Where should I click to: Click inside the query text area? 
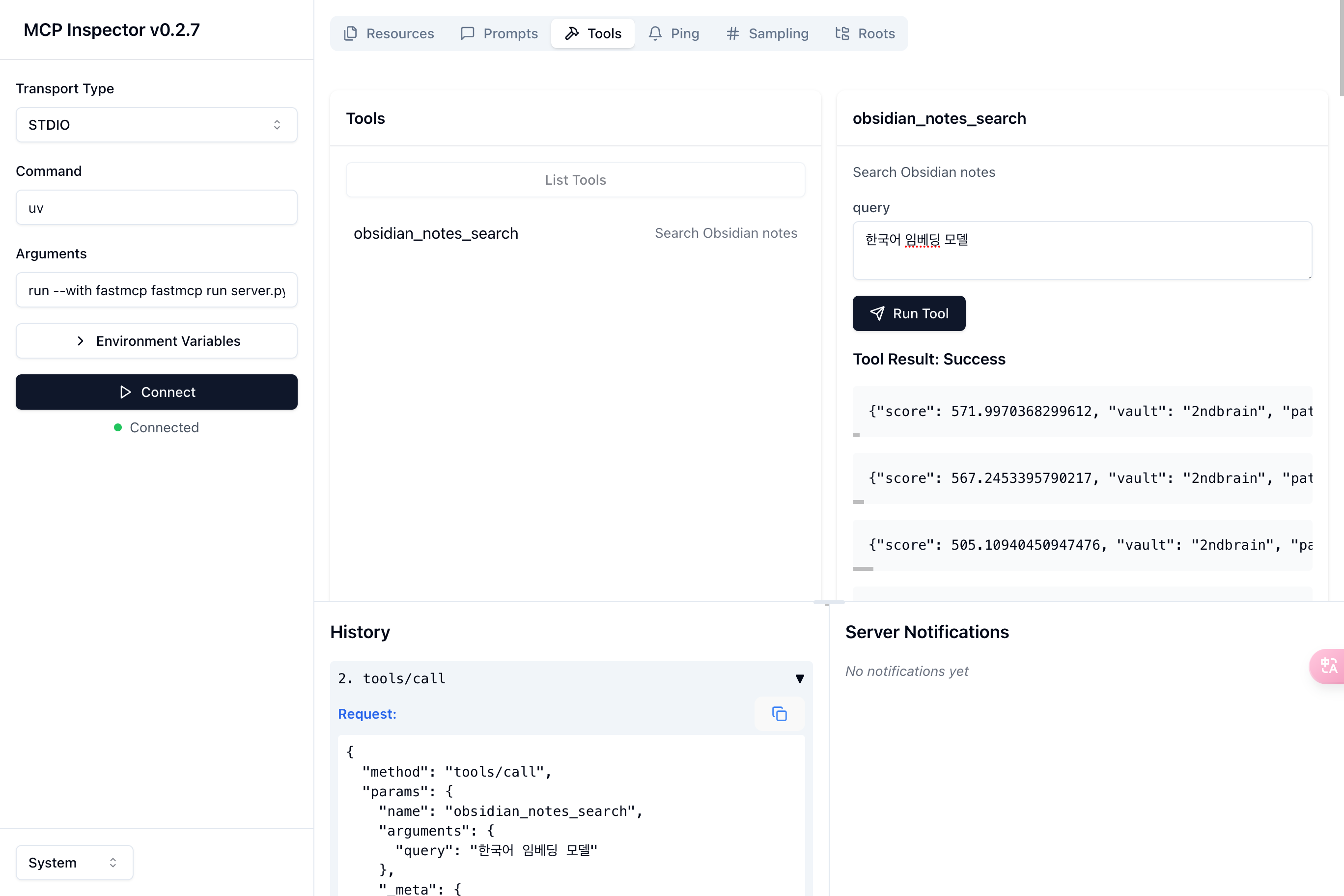[1082, 251]
